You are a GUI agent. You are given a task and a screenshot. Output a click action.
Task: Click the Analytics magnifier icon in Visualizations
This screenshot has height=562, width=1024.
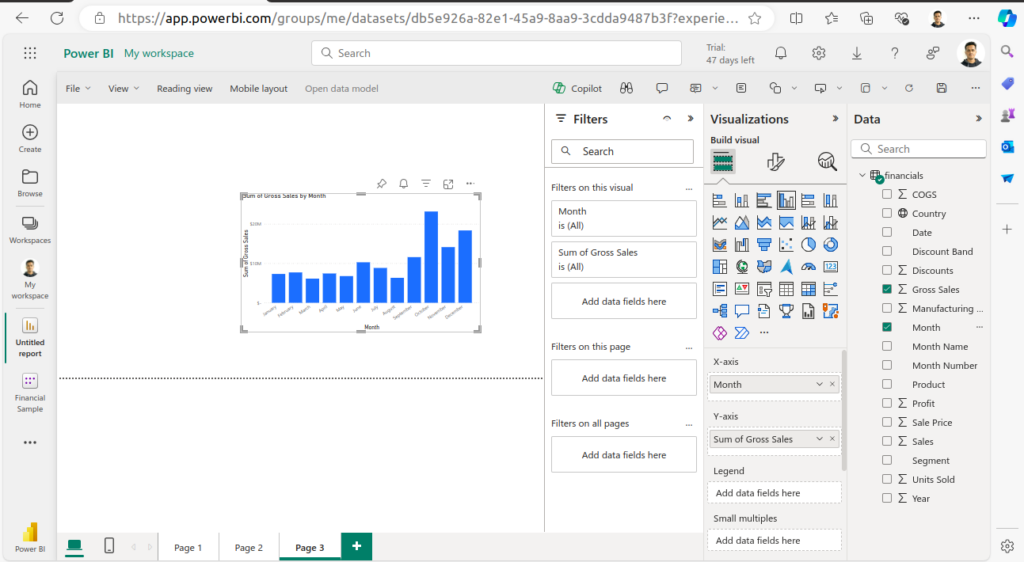coord(827,162)
